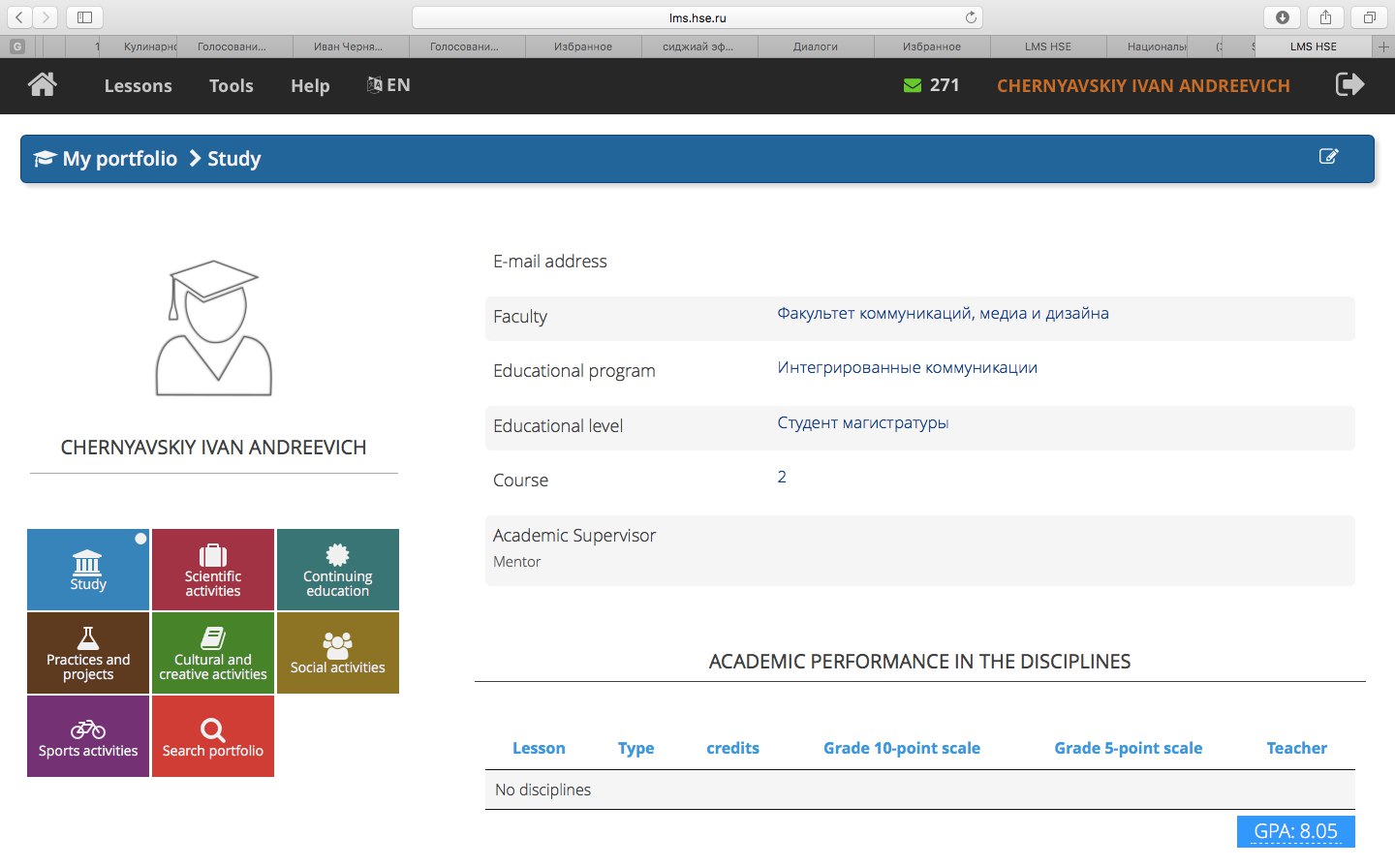Open the Scientific activities tile
The width and height of the screenshot is (1395, 868).
[x=213, y=570]
